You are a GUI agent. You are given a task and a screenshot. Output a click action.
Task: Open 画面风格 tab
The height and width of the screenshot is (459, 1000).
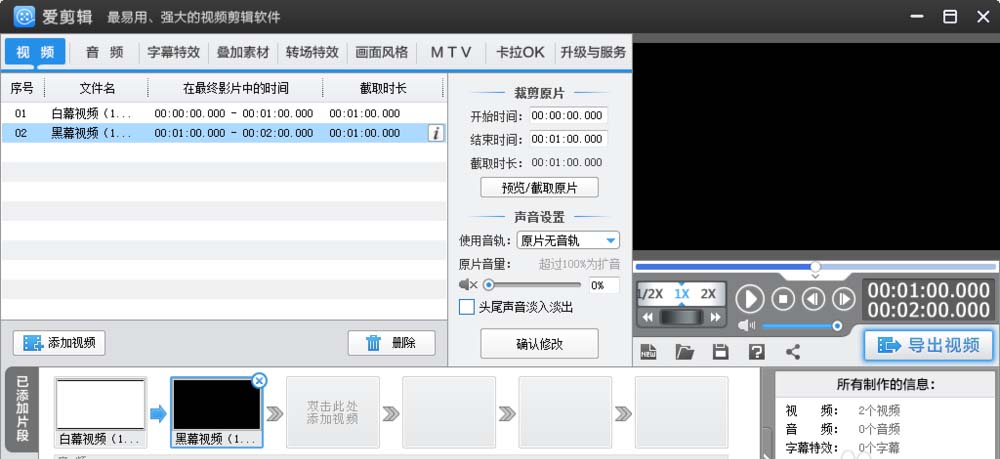[381, 52]
